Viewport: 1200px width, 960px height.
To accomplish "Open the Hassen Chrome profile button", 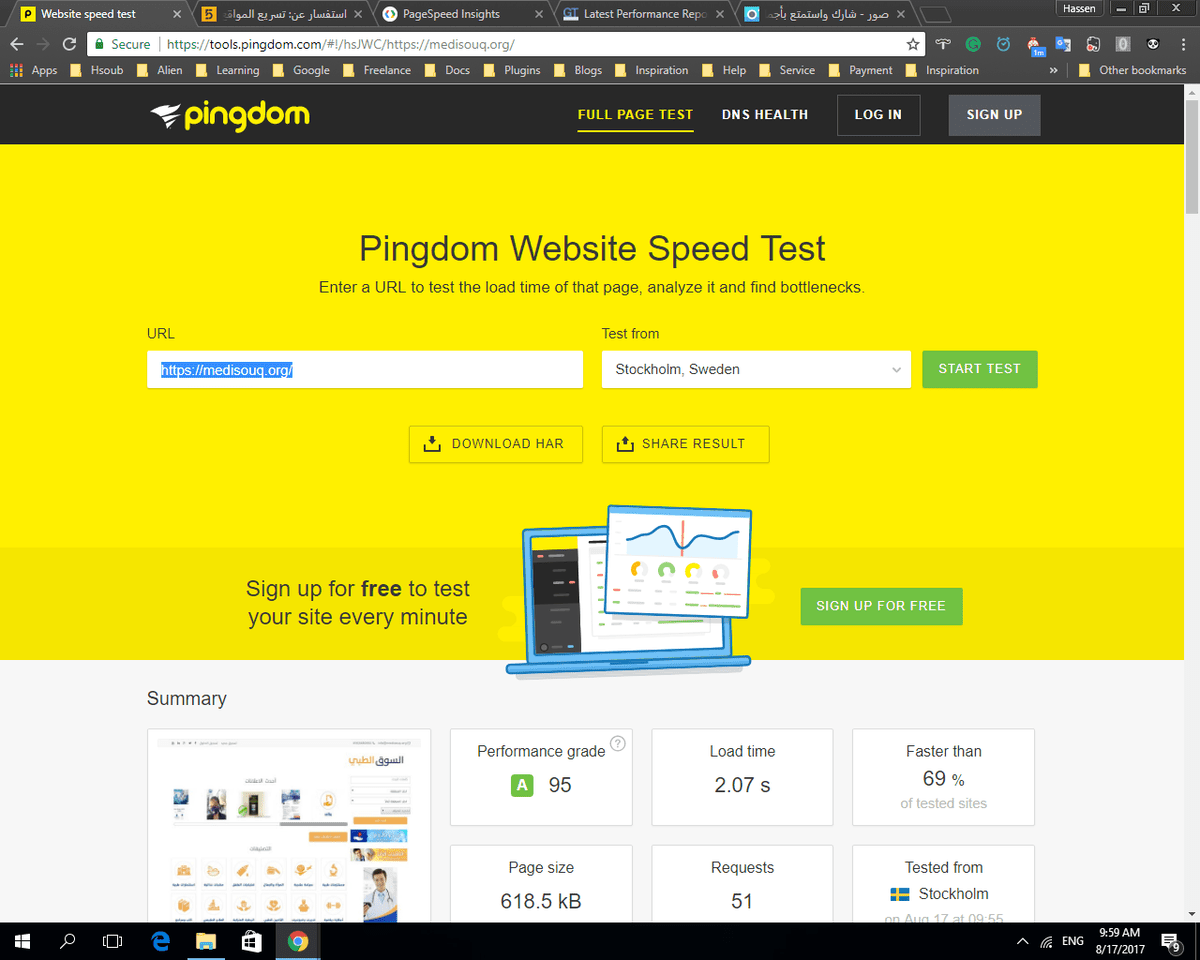I will tap(1079, 8).
